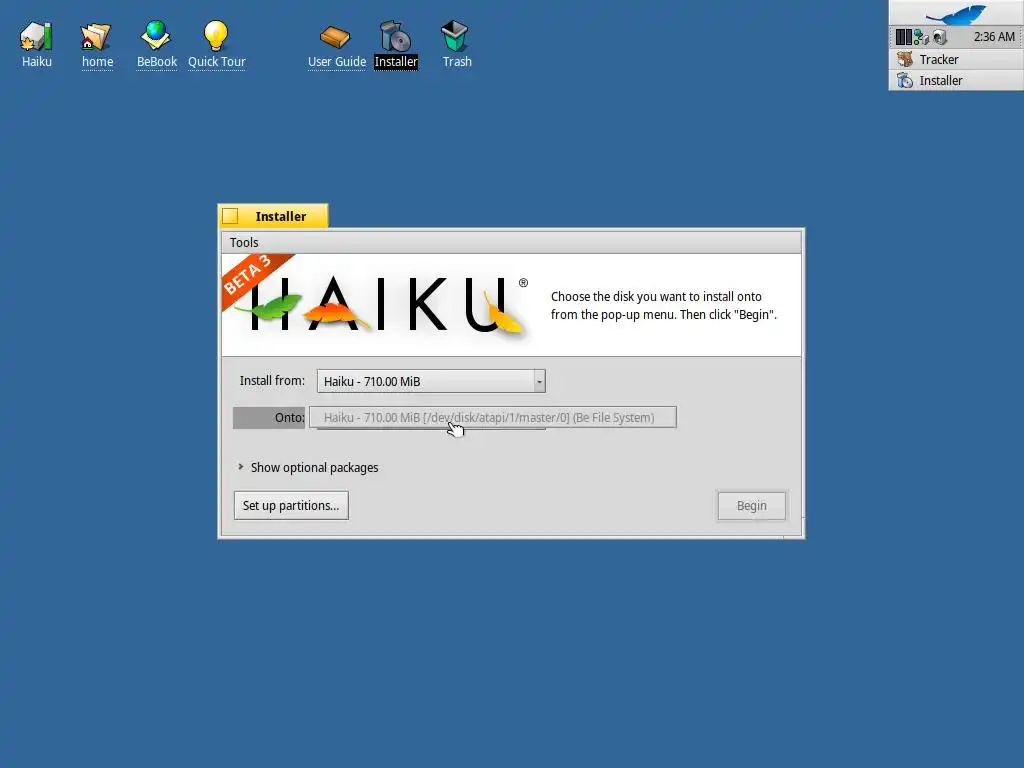
Task: Click the 2:36 AM clock
Action: 994,37
